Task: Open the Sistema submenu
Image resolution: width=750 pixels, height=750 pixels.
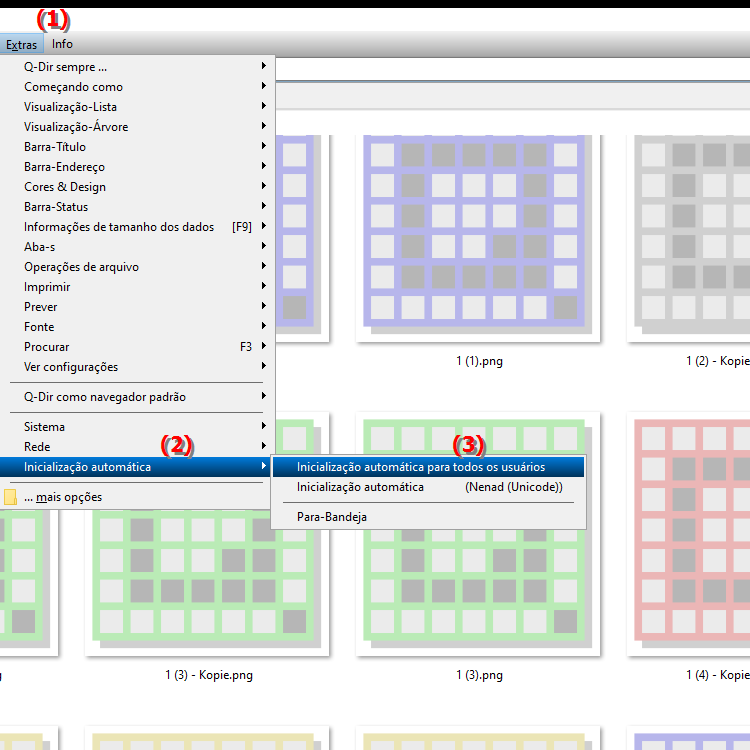Action: [x=137, y=427]
